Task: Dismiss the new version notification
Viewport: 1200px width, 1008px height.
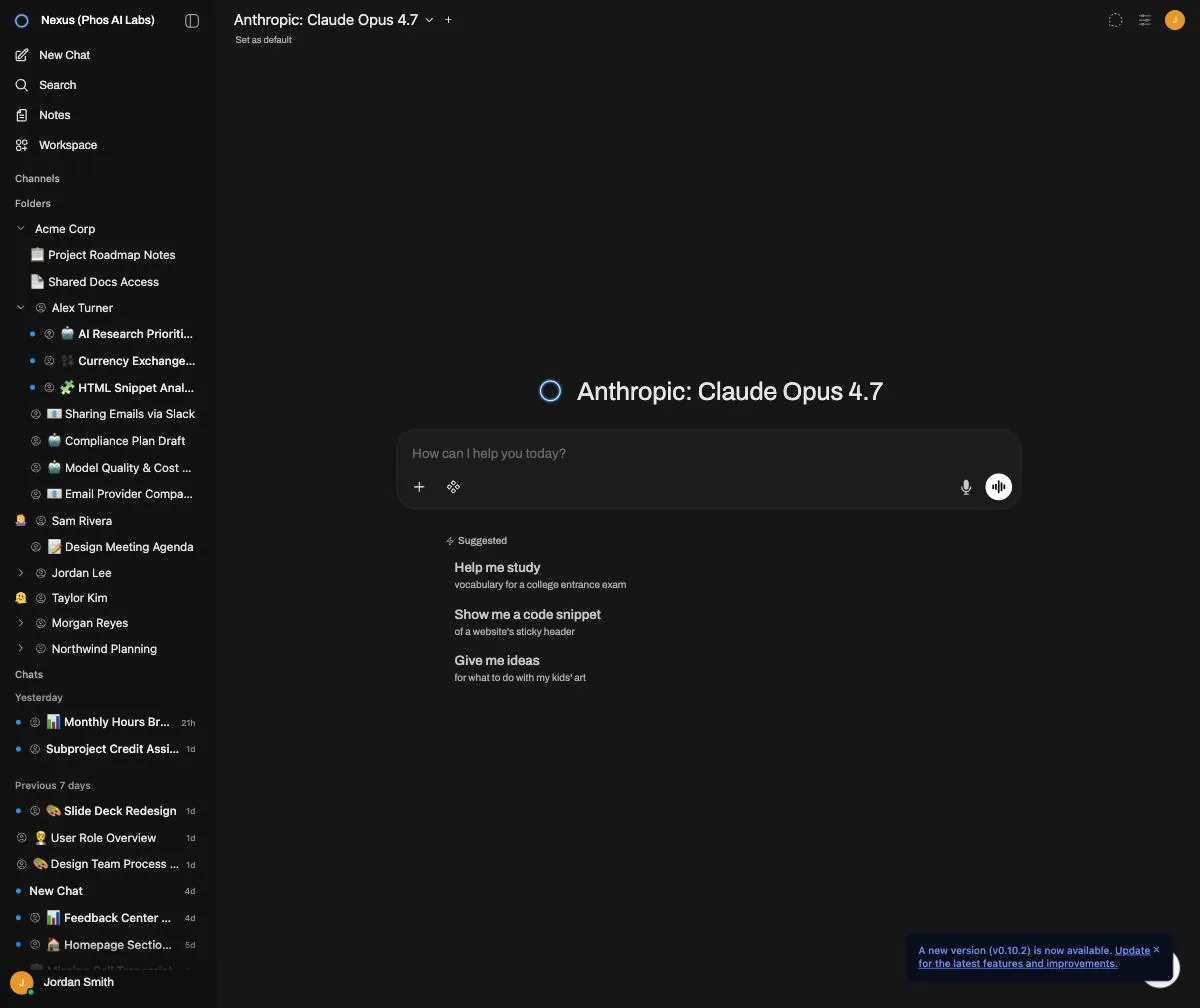Action: click(x=1157, y=950)
